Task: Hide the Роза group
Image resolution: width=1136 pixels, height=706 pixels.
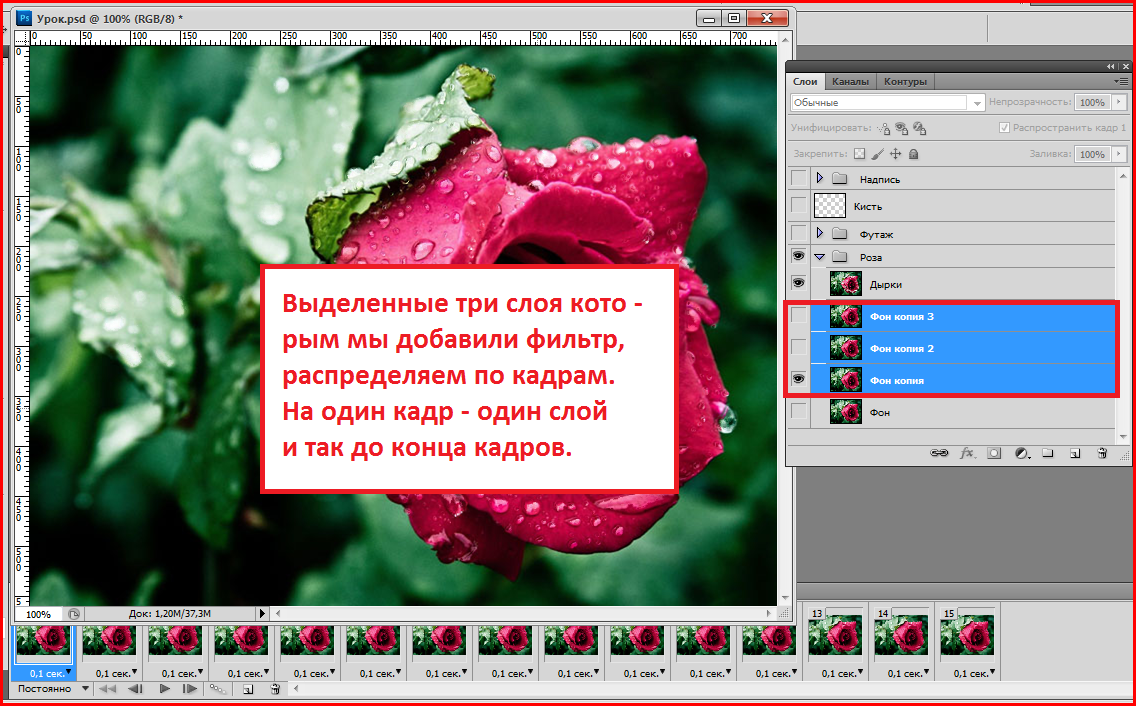Action: tap(798, 256)
